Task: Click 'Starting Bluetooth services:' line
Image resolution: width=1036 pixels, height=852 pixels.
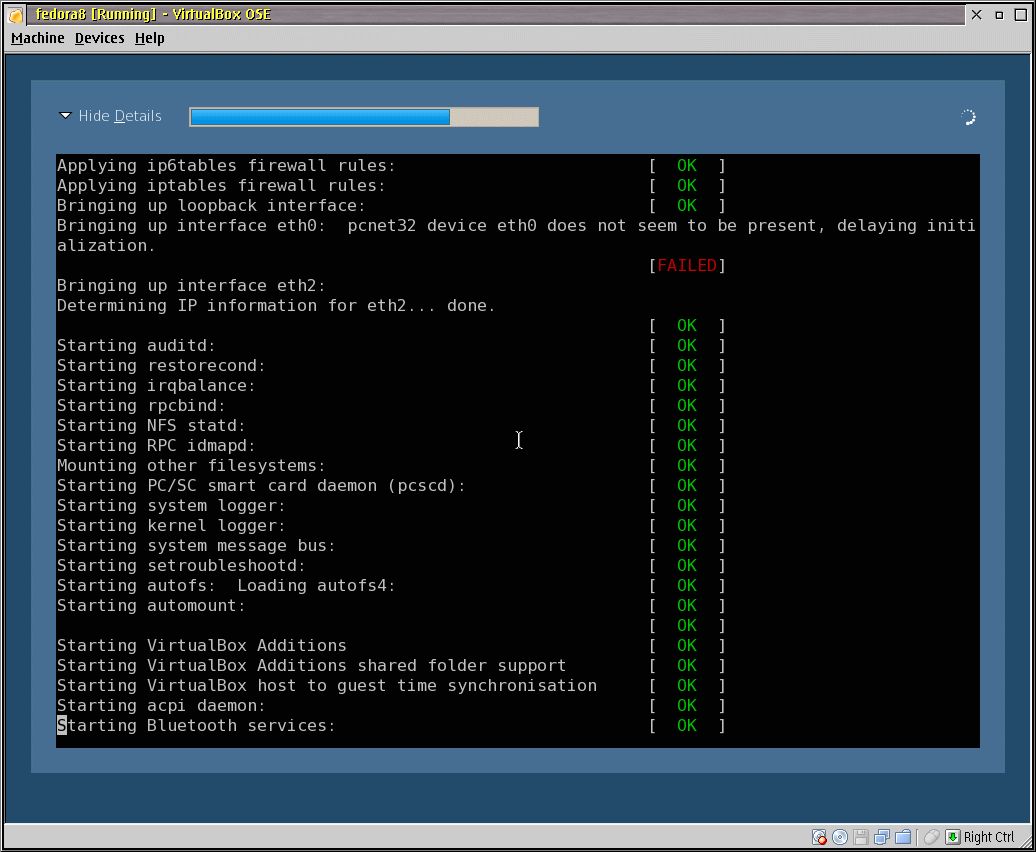Action: tap(196, 726)
